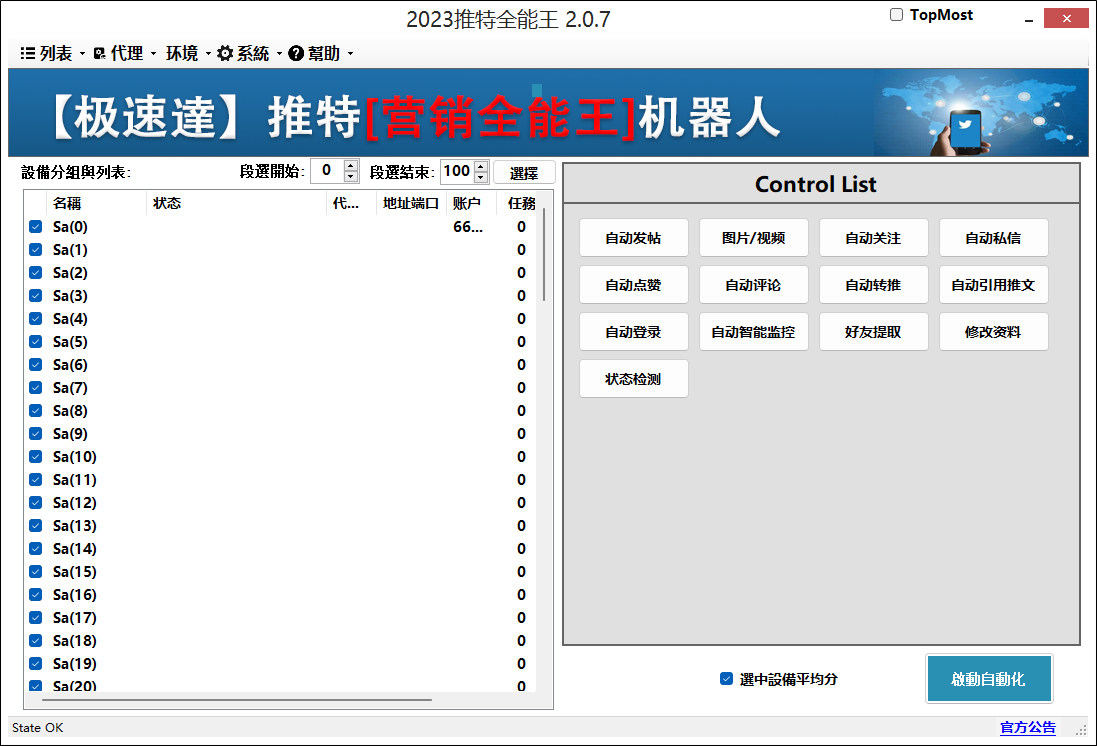Open the 环境 menu

point(188,53)
